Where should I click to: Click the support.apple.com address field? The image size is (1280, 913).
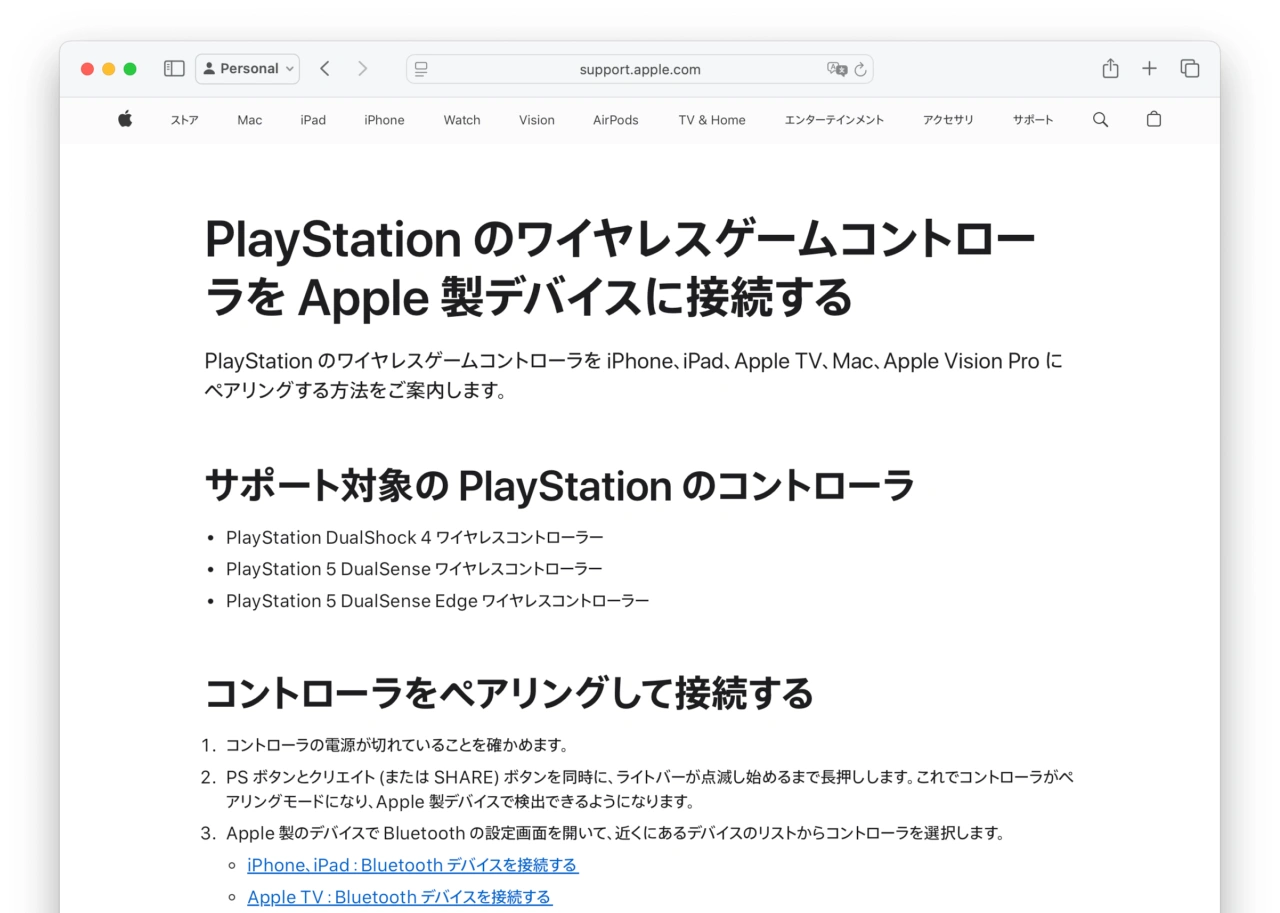(639, 70)
